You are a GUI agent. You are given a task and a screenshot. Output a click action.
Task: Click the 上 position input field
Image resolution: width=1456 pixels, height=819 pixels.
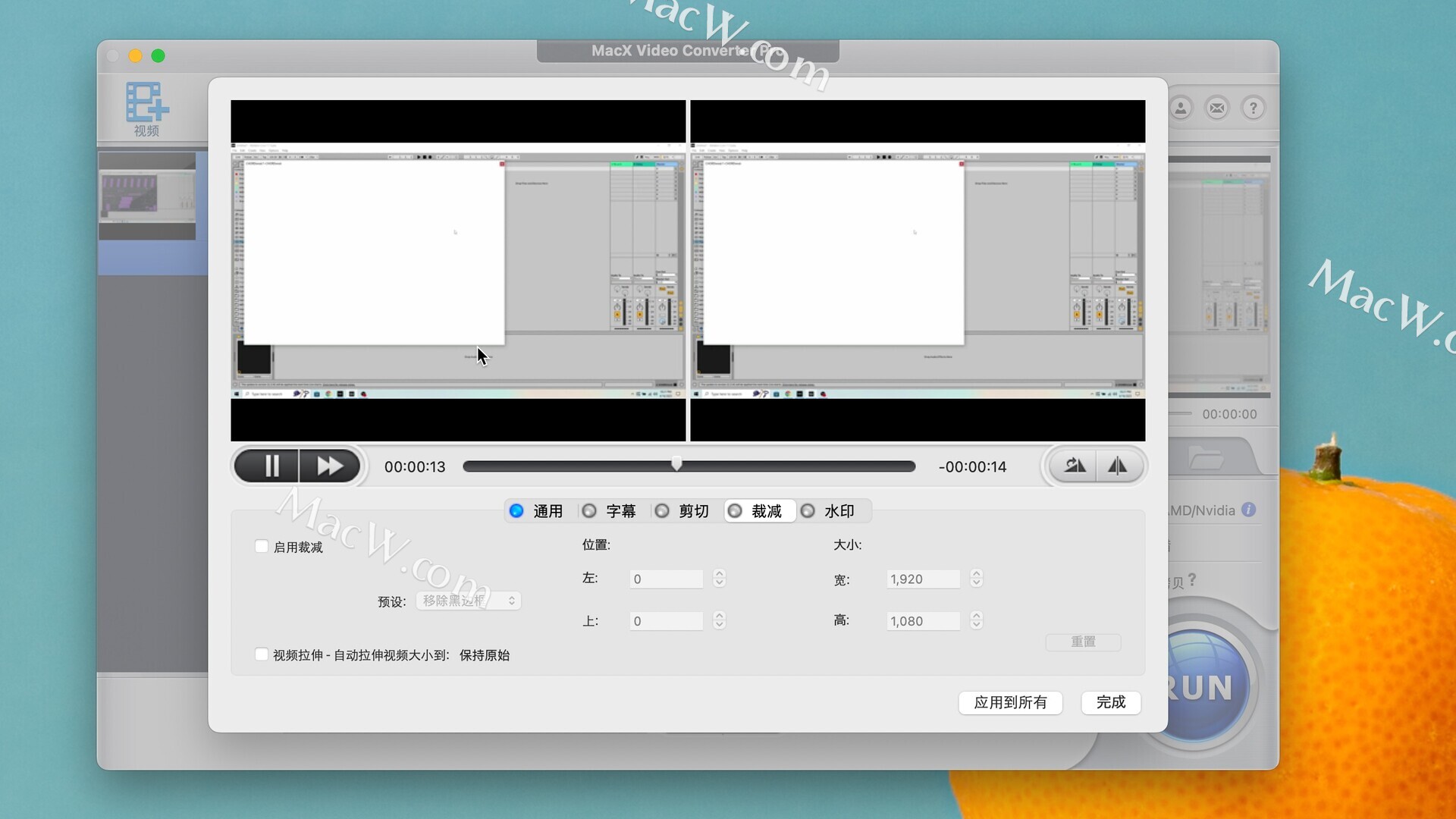pos(666,621)
